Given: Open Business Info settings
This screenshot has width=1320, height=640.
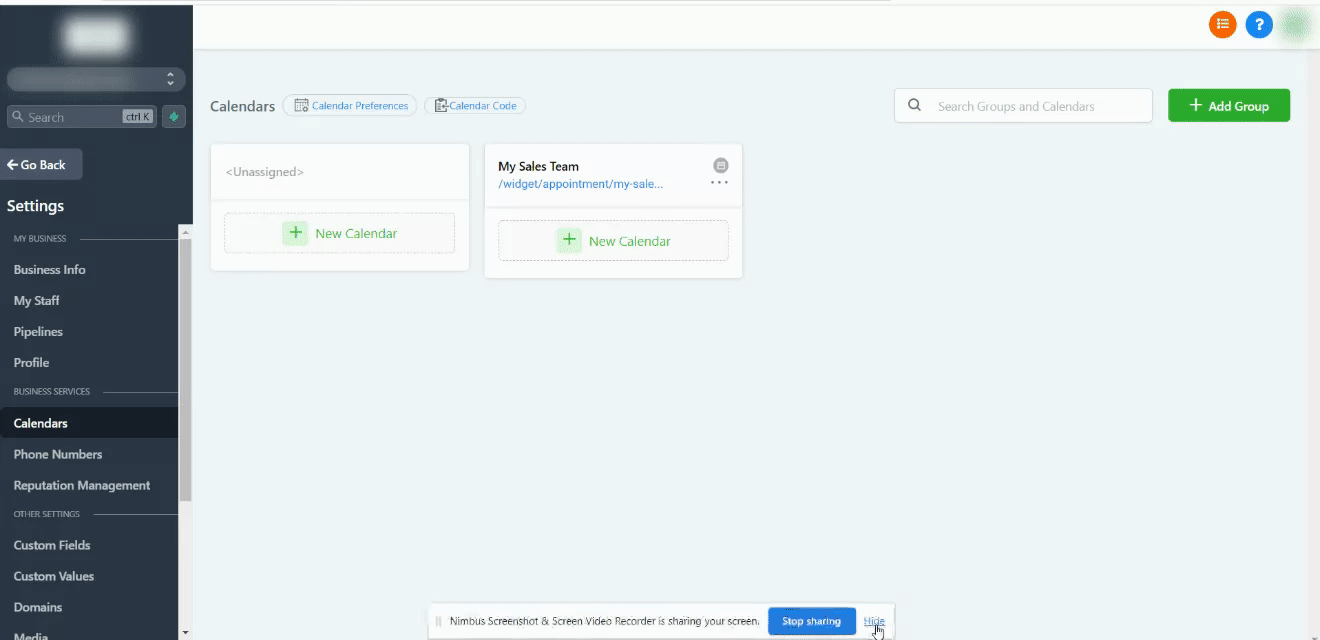Looking at the screenshot, I should click(50, 270).
